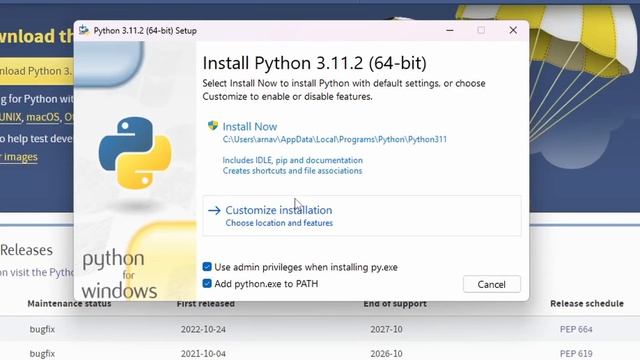This screenshot has width=640, height=360.
Task: Click the 2027-10 end of support cell
Action: 386,329
